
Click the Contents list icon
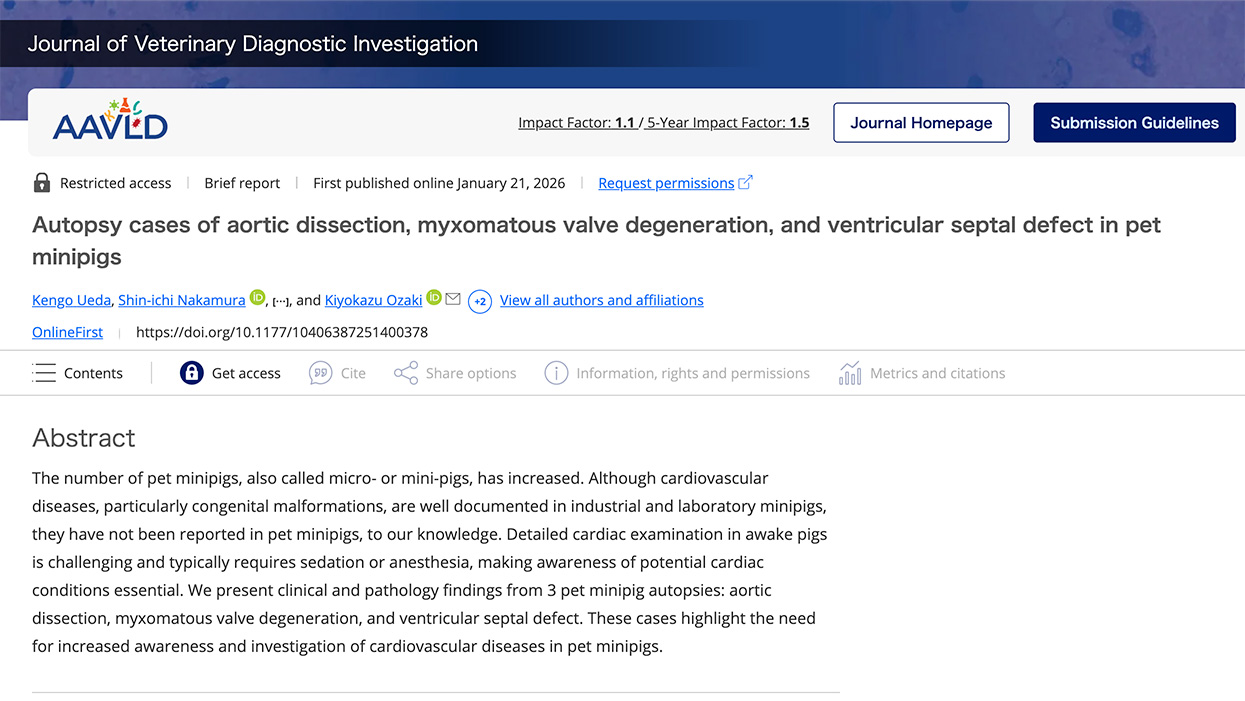44,373
